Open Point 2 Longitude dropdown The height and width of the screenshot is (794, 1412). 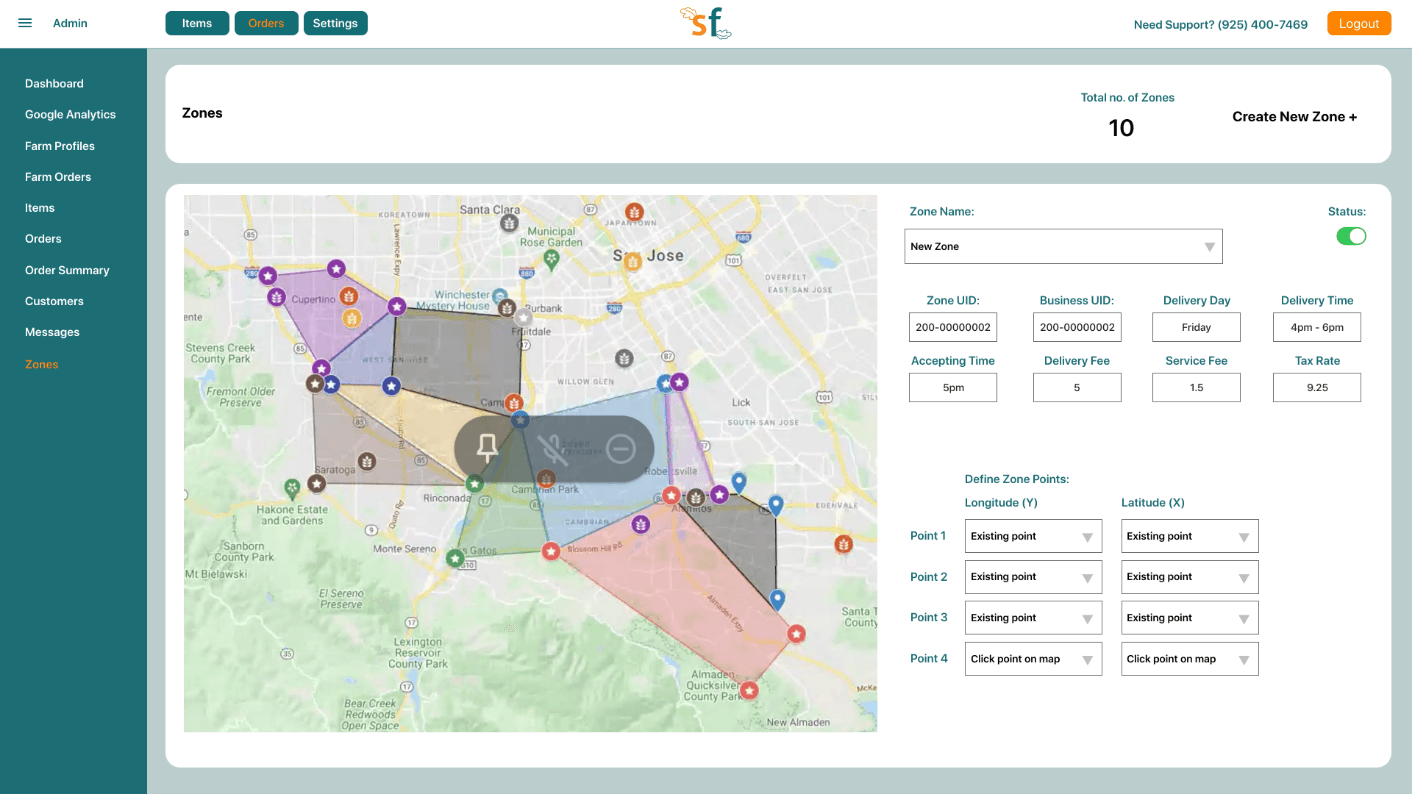[1033, 577]
